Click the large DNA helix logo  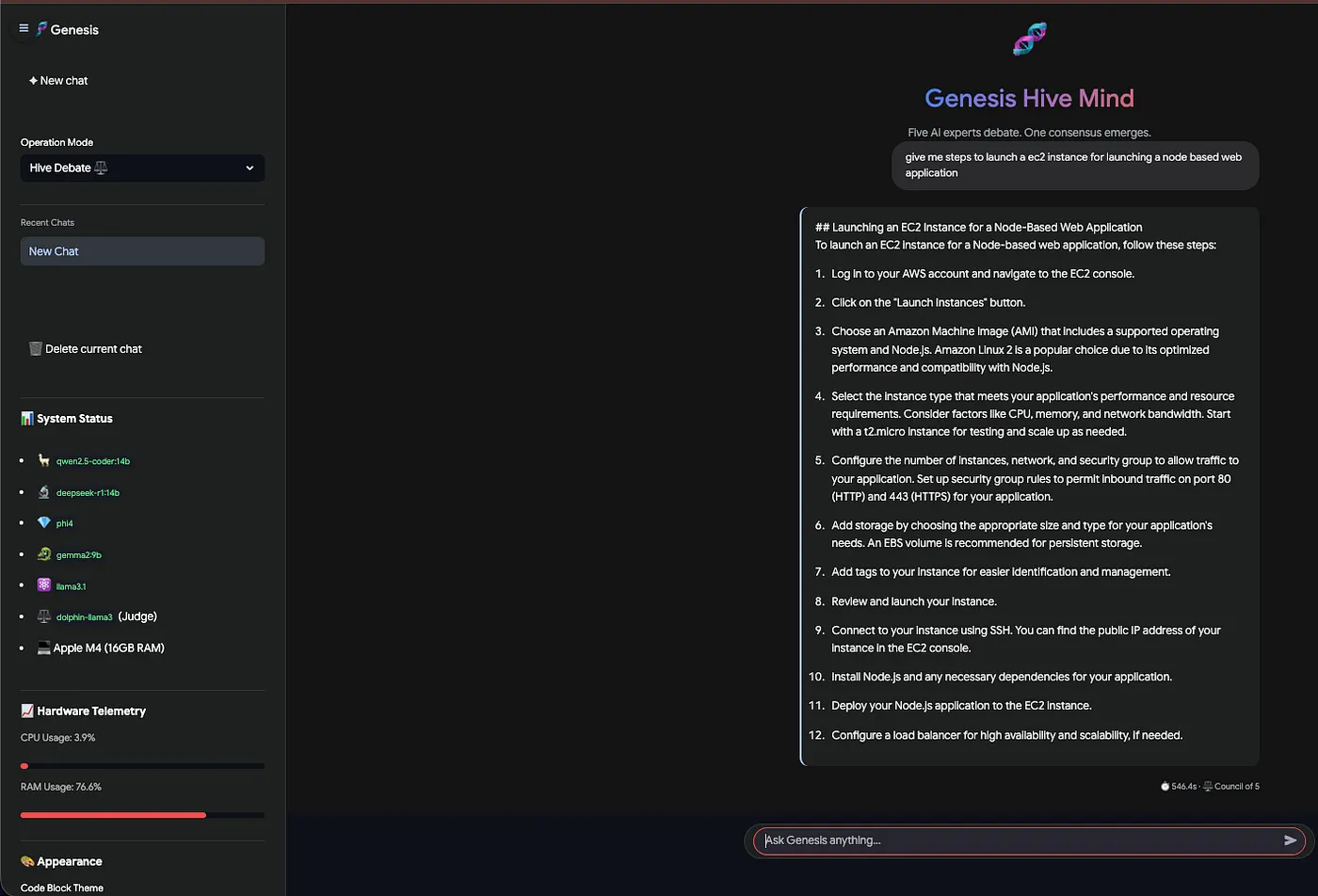pos(1029,40)
